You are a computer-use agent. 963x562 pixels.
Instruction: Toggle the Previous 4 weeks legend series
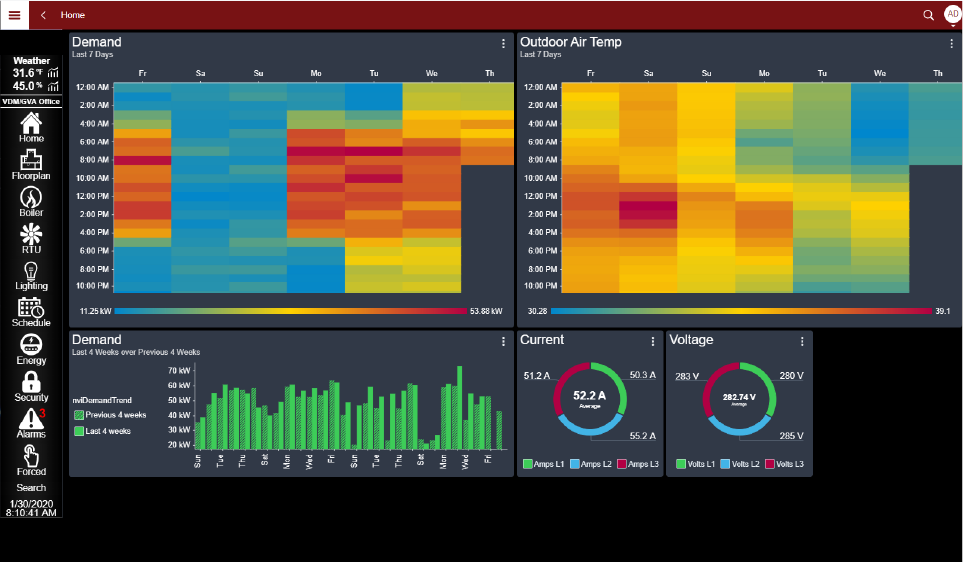(110, 415)
